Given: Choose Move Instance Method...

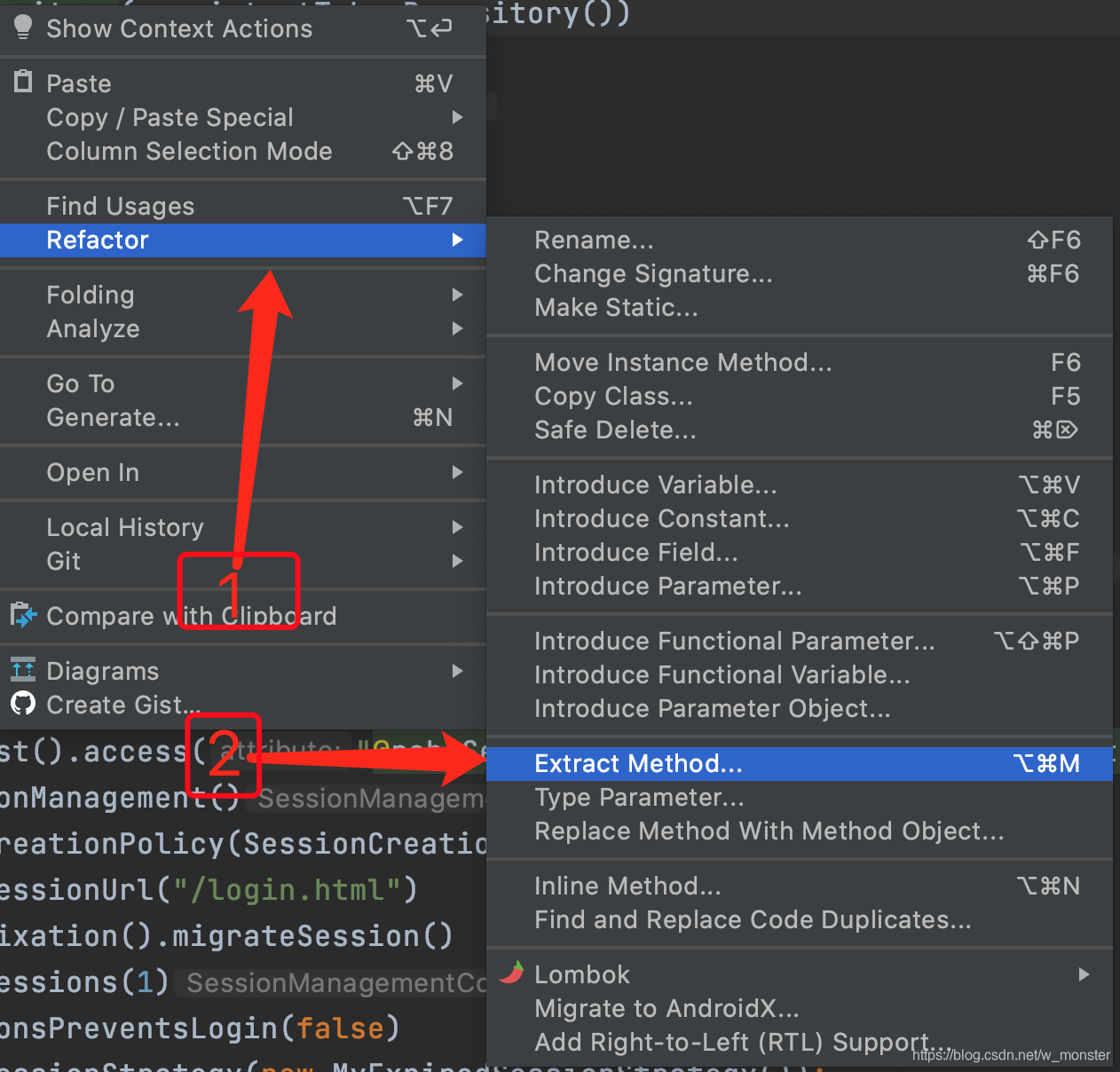Looking at the screenshot, I should pyautogui.click(x=800, y=362).
